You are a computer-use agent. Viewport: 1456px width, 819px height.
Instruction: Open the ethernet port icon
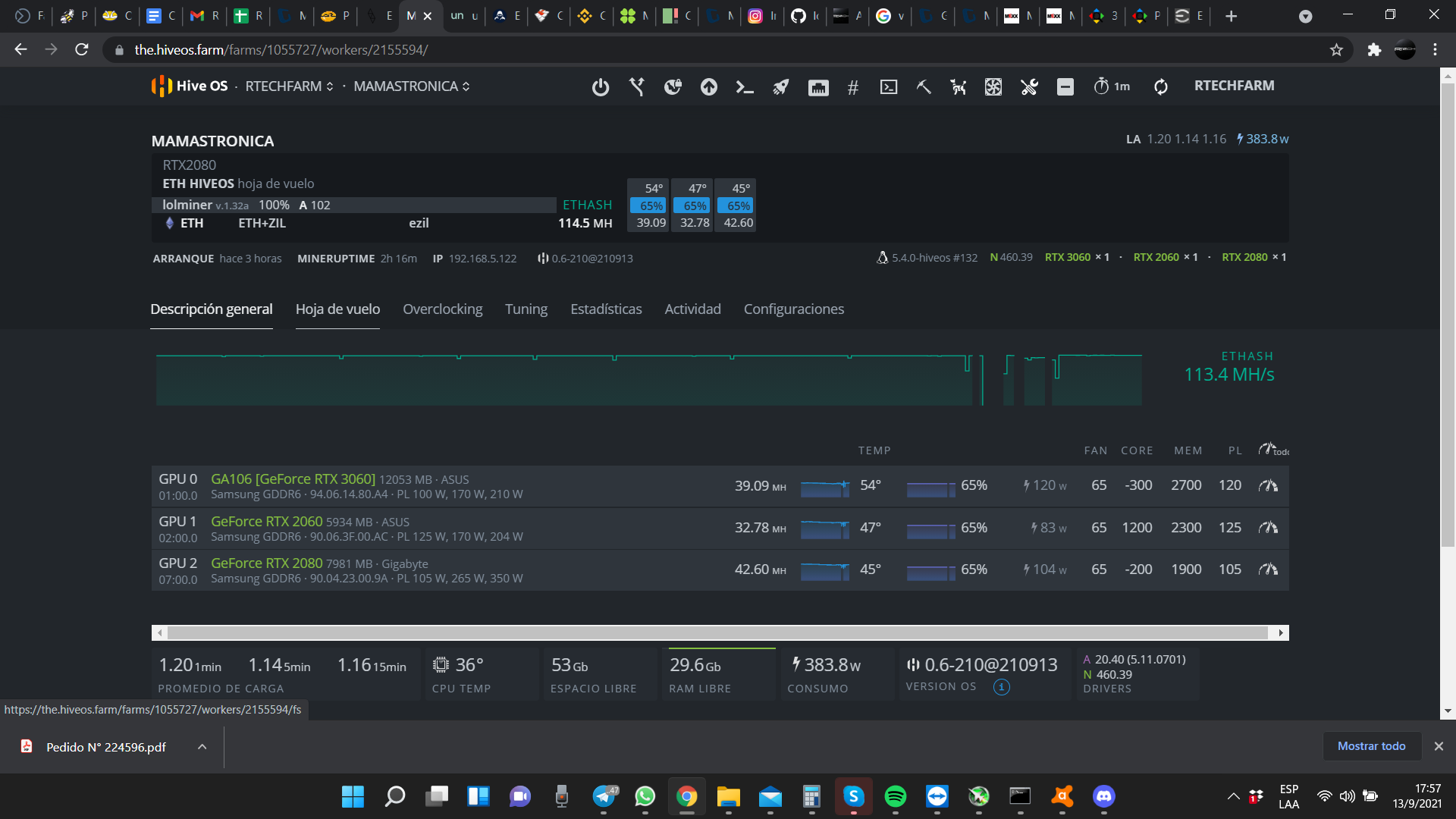tap(818, 87)
